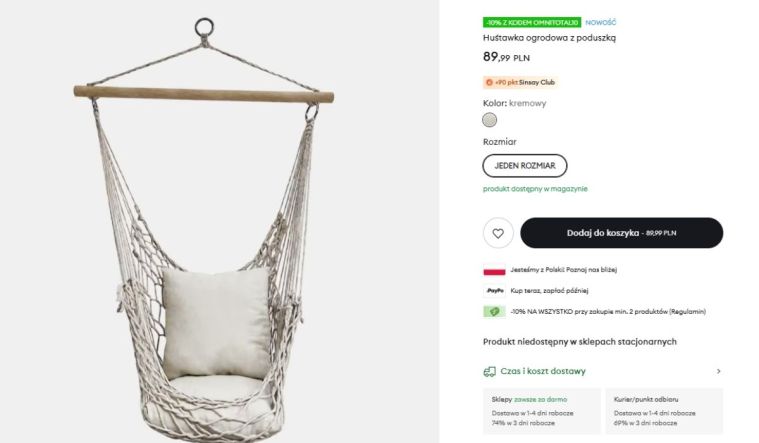This screenshot has width=759, height=443.
Task: Select the JEDEN ROZMIAR size option
Action: pyautogui.click(x=525, y=165)
